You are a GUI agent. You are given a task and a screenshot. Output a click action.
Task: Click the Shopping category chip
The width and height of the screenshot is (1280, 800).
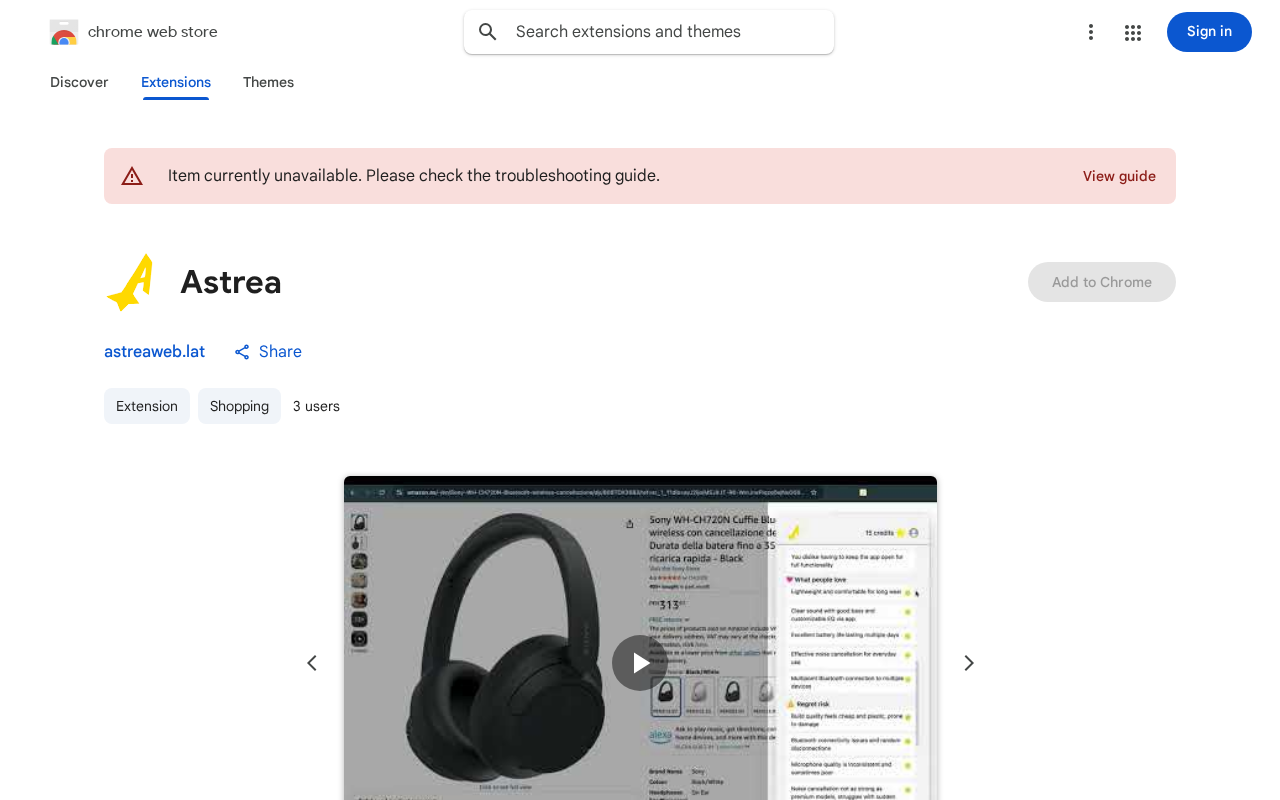tap(239, 406)
